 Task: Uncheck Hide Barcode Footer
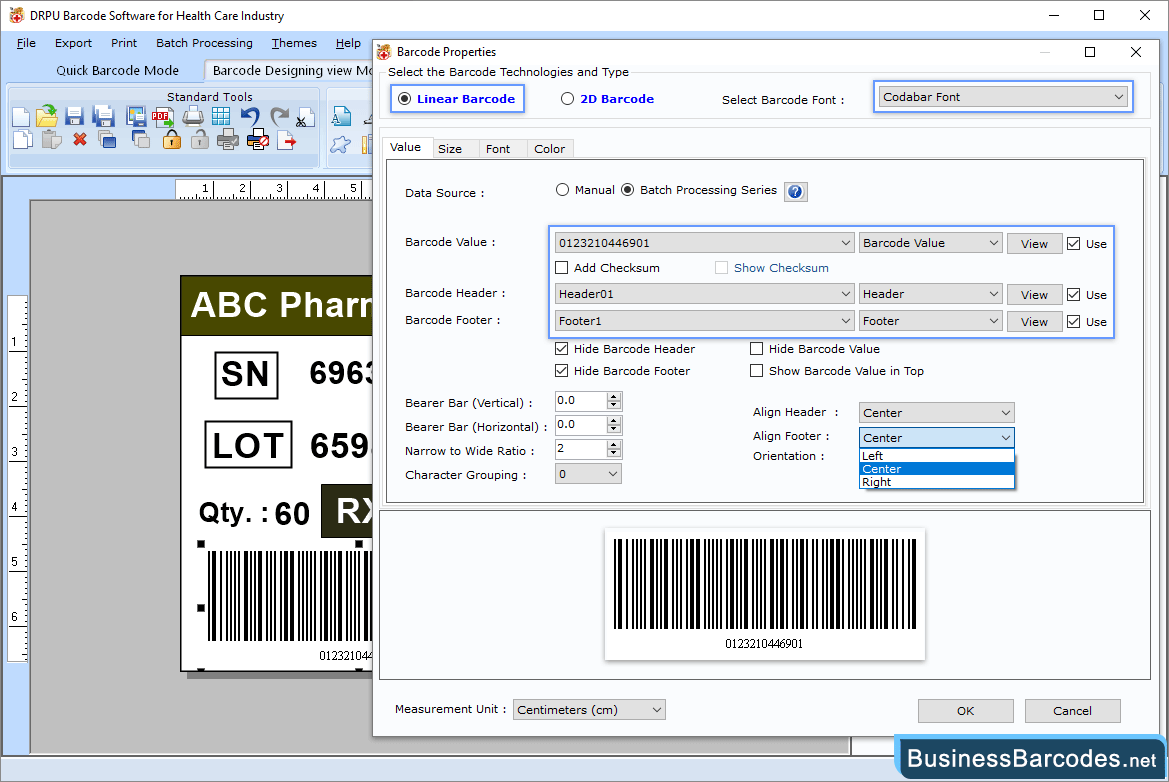click(562, 371)
